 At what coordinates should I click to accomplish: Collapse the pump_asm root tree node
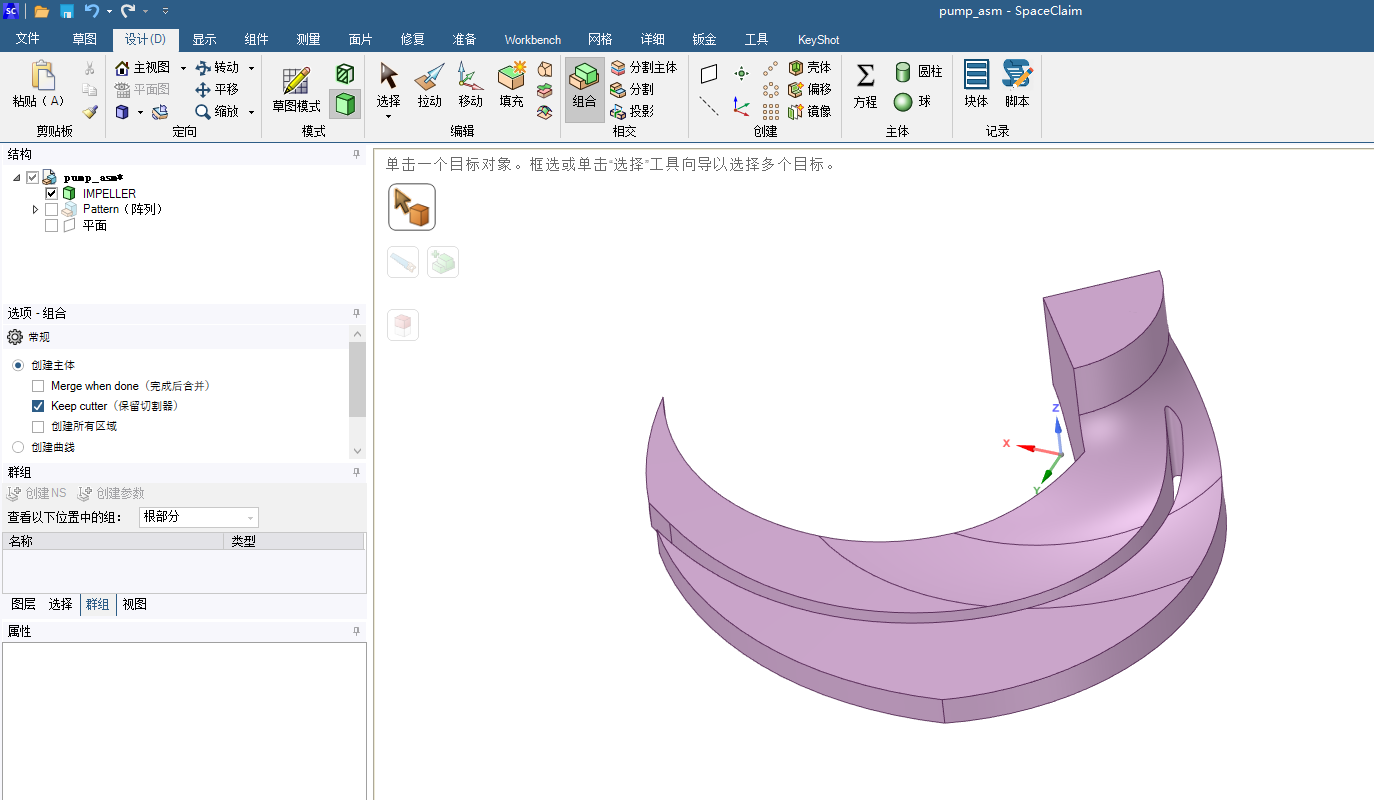(17, 178)
